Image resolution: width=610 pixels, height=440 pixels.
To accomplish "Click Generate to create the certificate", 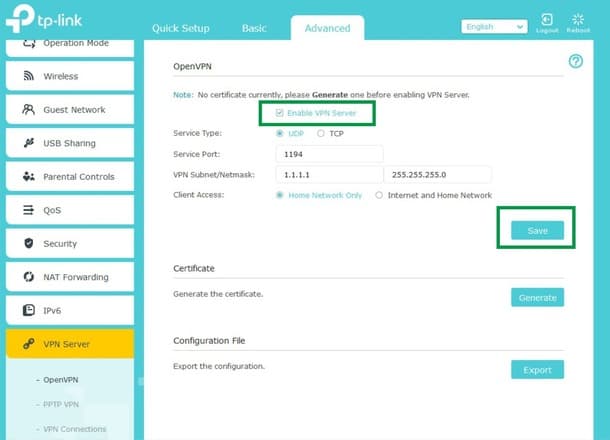I will pos(537,298).
